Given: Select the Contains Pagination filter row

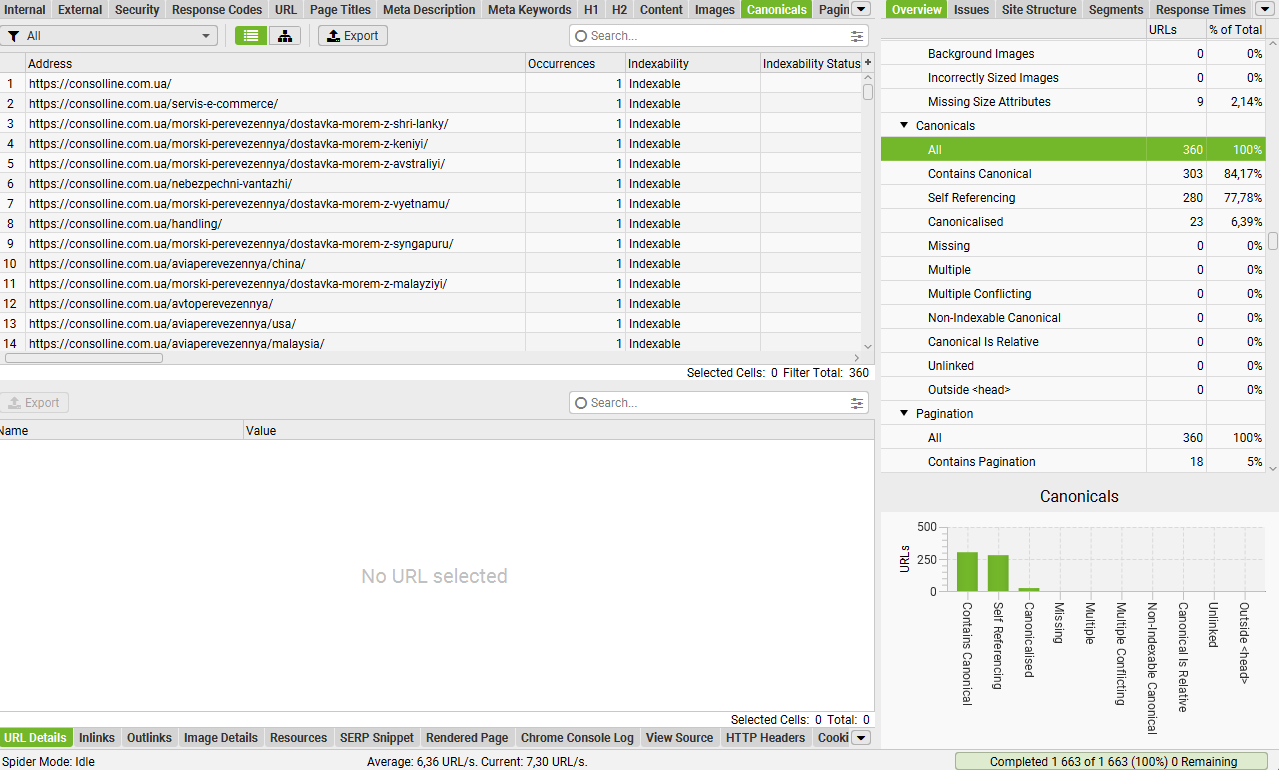Looking at the screenshot, I should click(x=1073, y=461).
